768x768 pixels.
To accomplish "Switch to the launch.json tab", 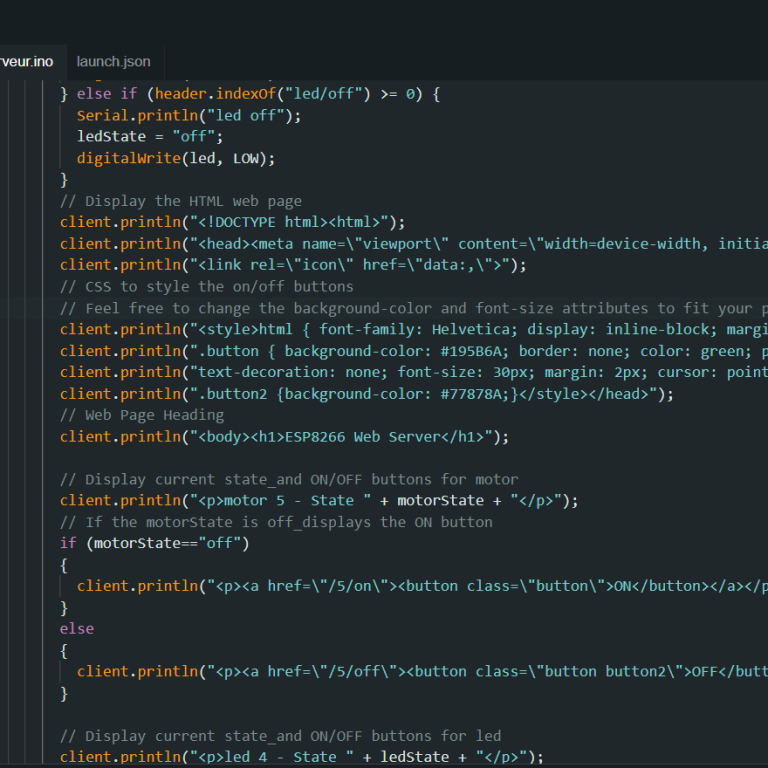I will click(113, 62).
